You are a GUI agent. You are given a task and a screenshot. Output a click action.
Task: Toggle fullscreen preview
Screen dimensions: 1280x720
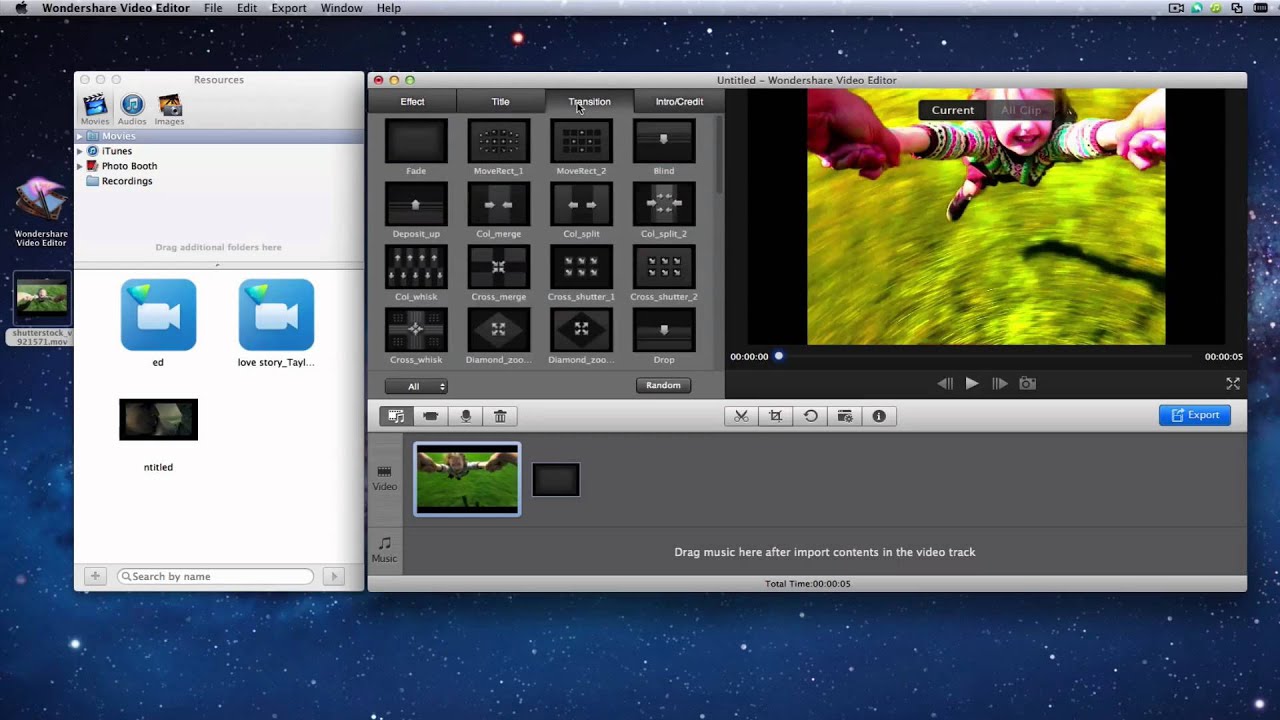1233,383
